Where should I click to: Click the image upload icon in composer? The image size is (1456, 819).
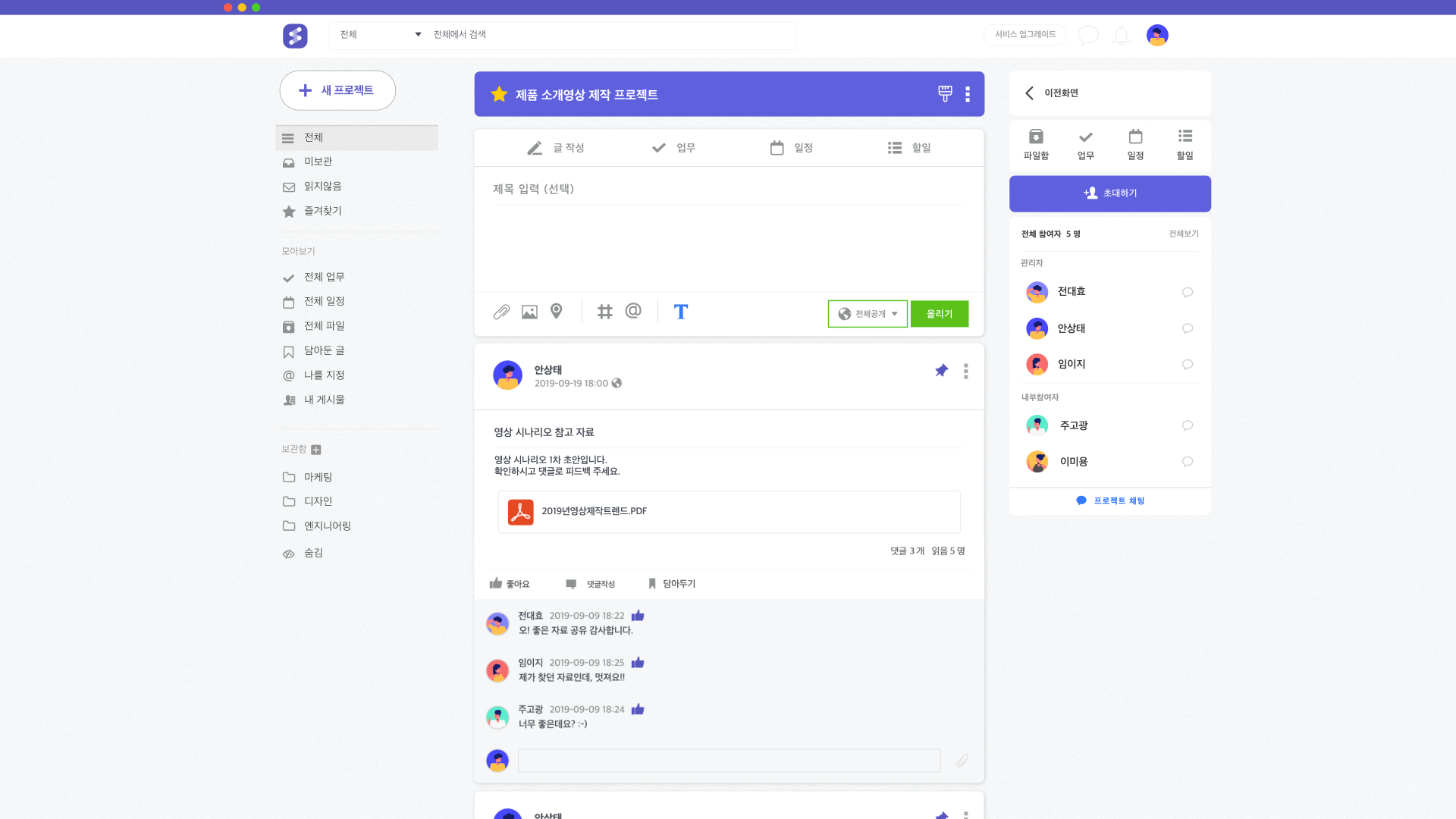click(529, 312)
